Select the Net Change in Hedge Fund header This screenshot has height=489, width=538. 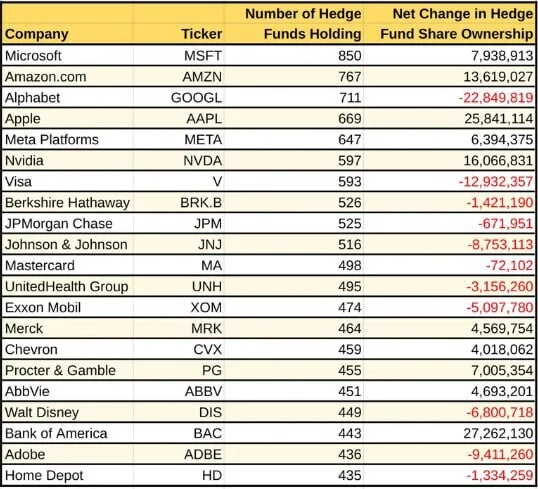tap(457, 24)
